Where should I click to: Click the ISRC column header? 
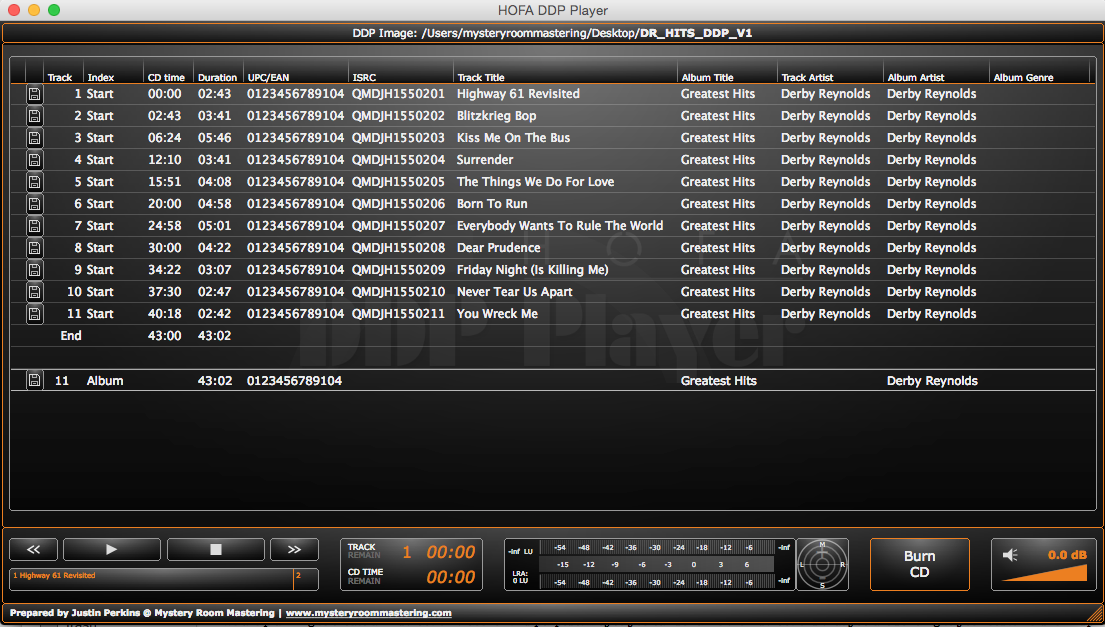[x=364, y=77]
